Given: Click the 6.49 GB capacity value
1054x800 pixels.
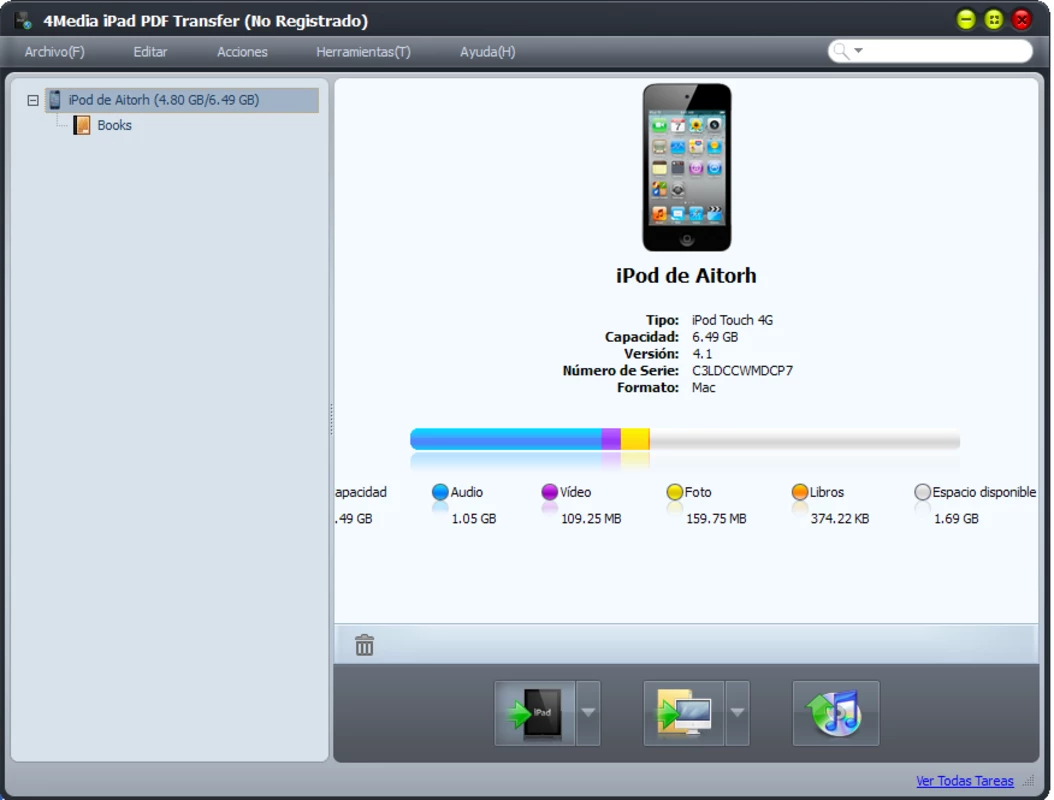Looking at the screenshot, I should click(x=715, y=337).
